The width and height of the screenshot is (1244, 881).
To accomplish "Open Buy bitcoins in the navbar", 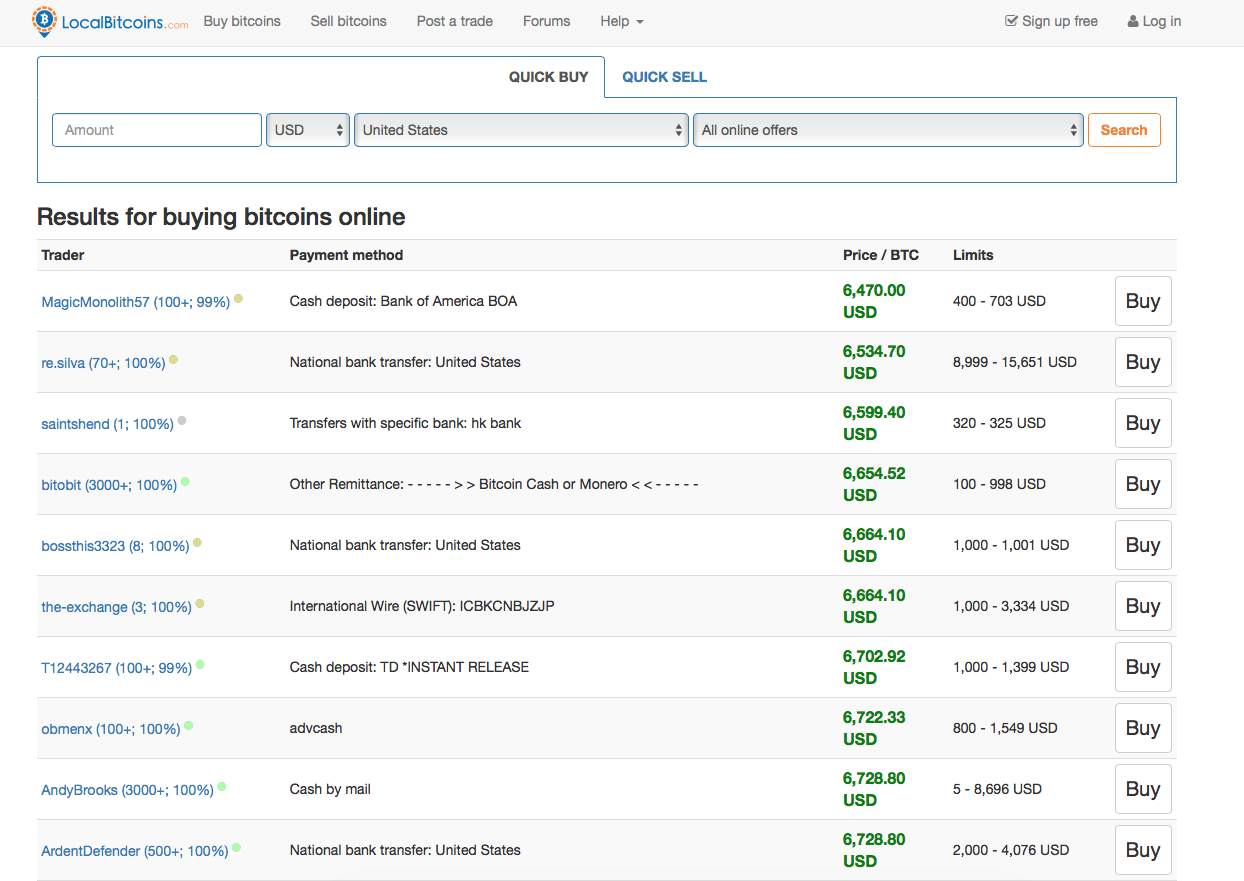I will pos(242,21).
